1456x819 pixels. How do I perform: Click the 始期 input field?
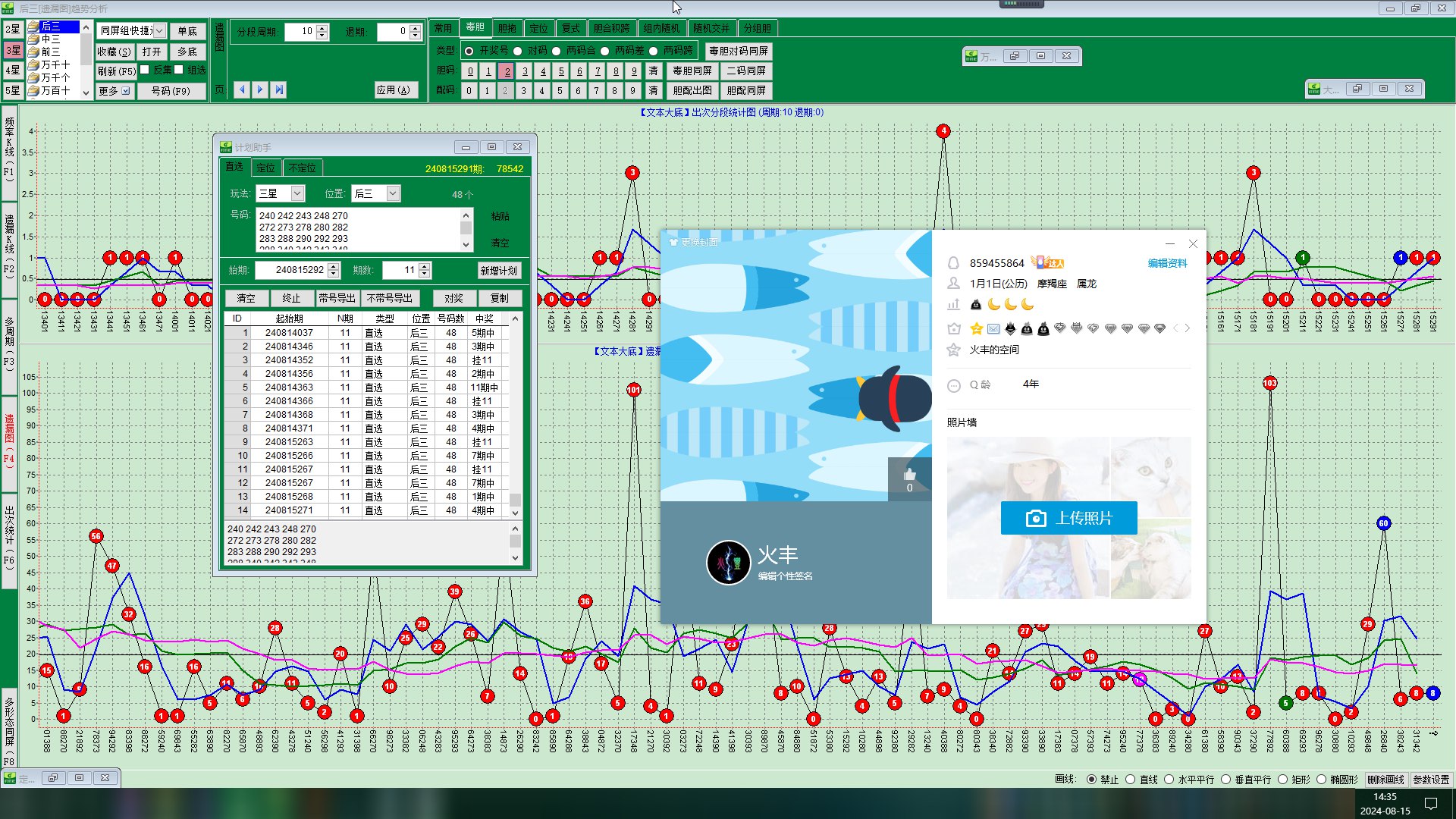click(291, 270)
